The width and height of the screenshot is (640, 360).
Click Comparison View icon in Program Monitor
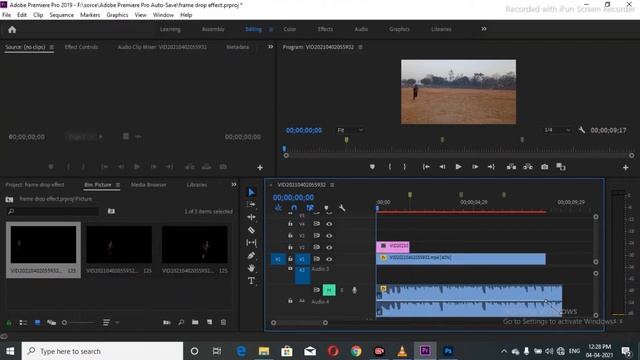(561, 167)
